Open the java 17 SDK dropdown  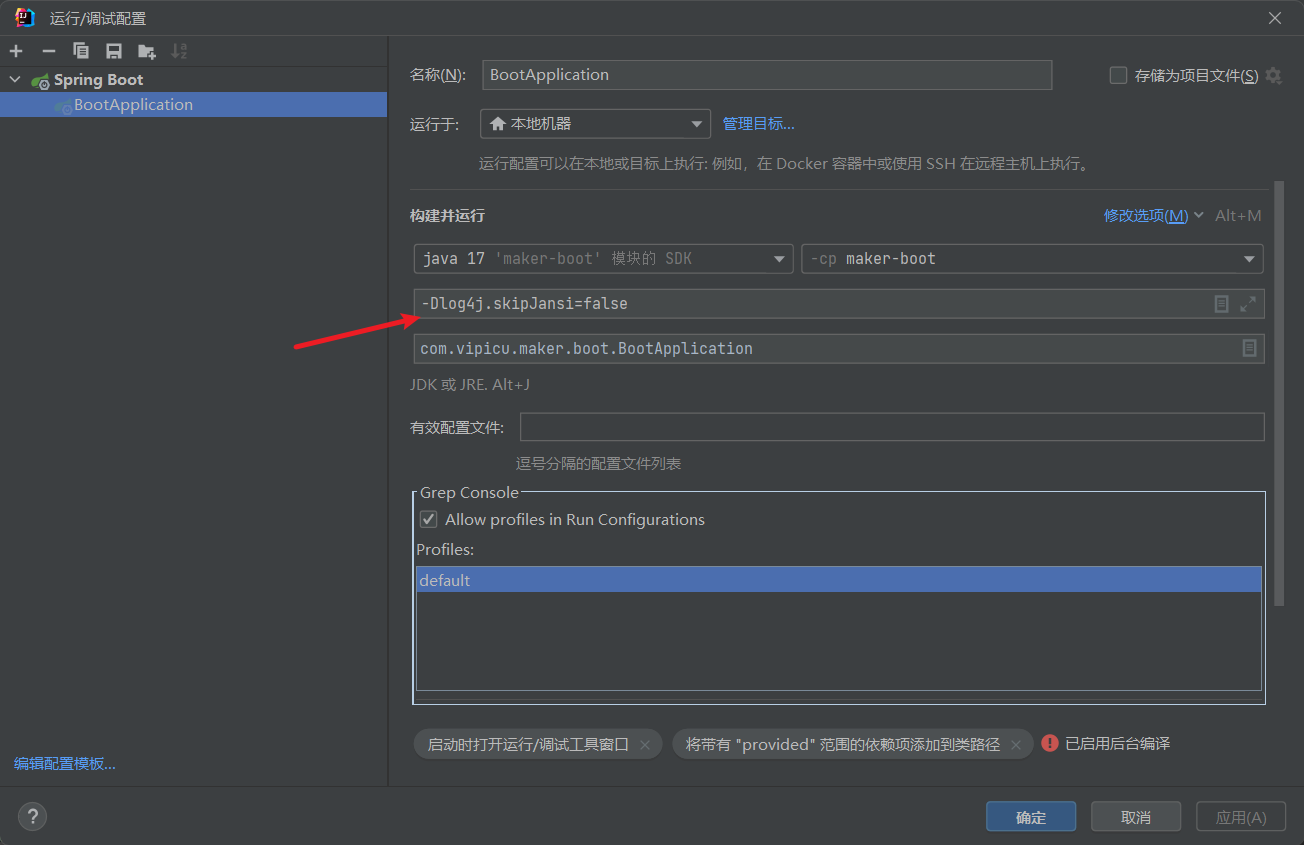click(x=603, y=259)
